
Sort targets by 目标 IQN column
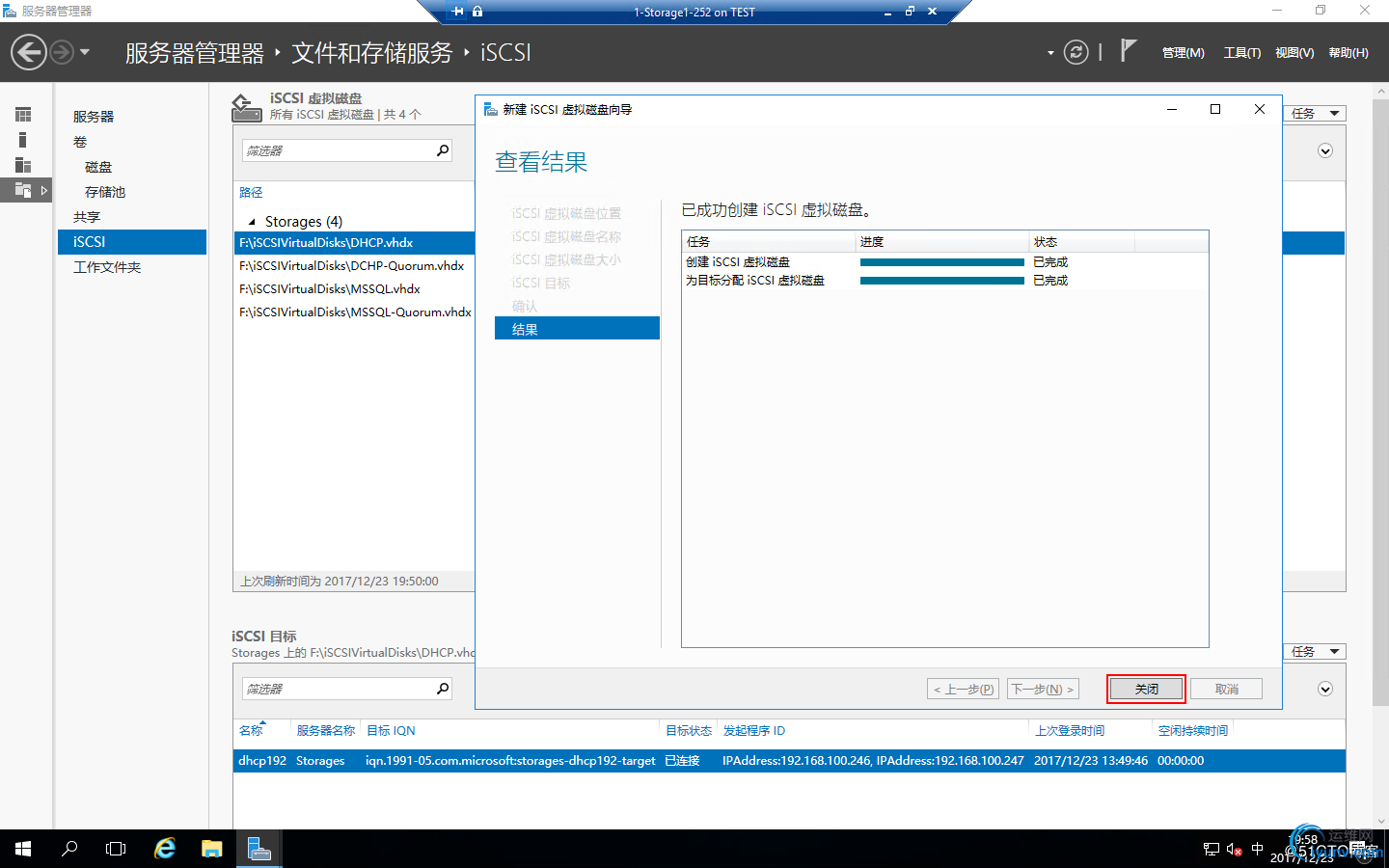(x=391, y=731)
